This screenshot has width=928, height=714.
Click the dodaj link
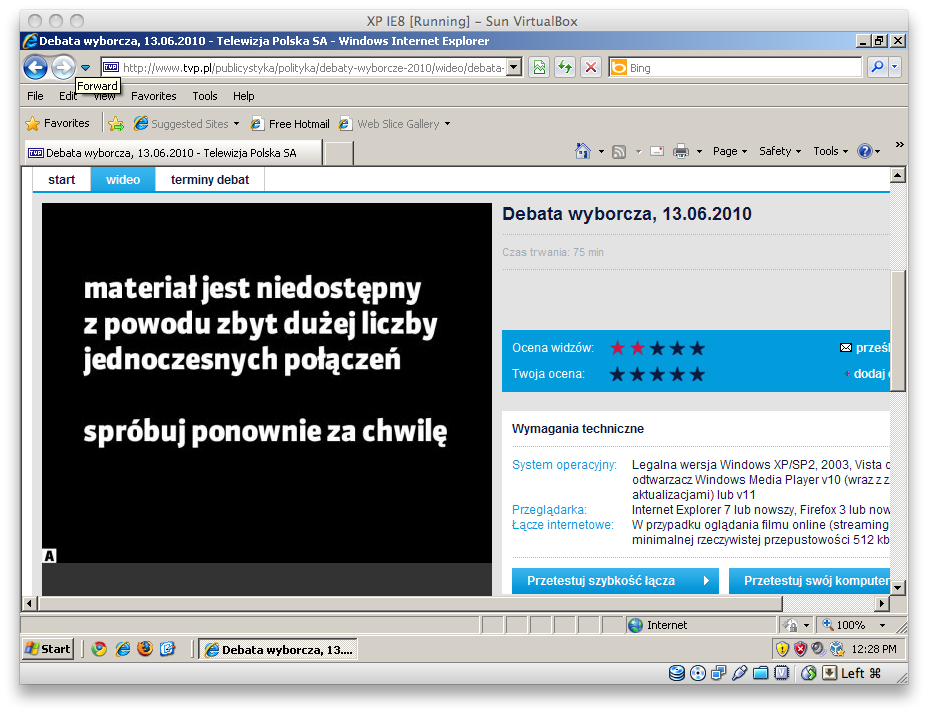click(866, 374)
